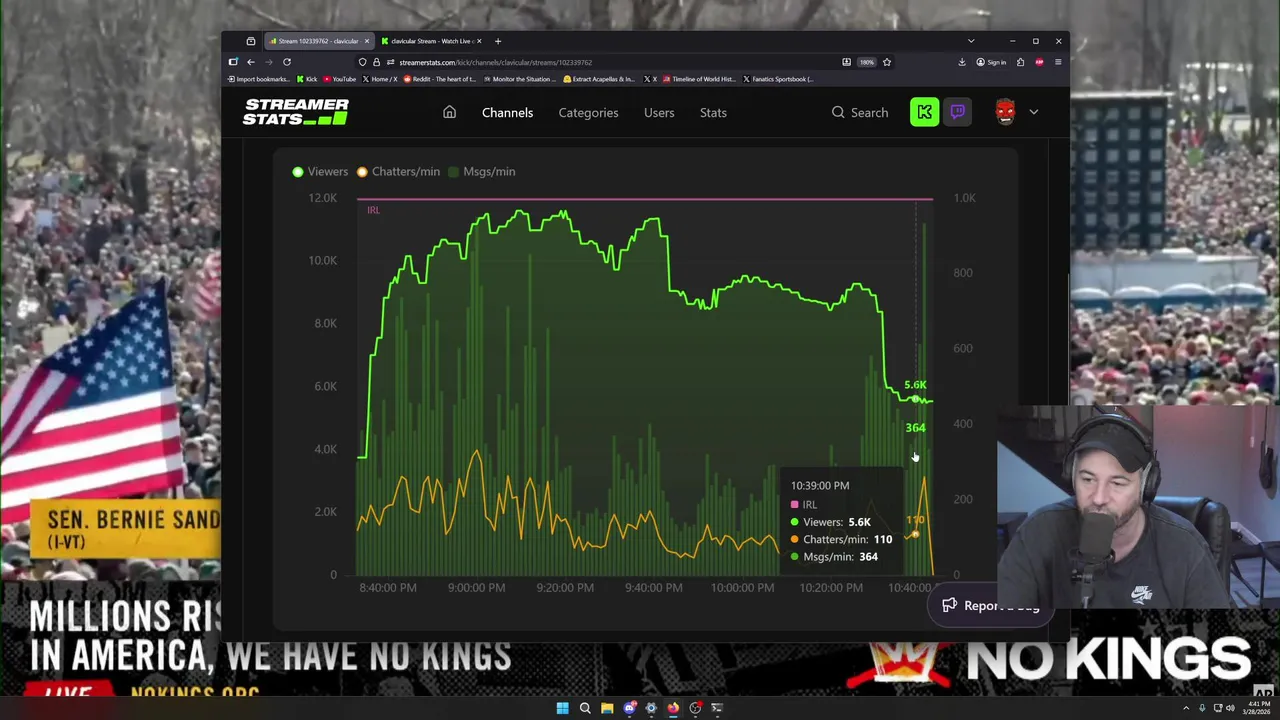Open the taskbar search magnifier

click(585, 708)
